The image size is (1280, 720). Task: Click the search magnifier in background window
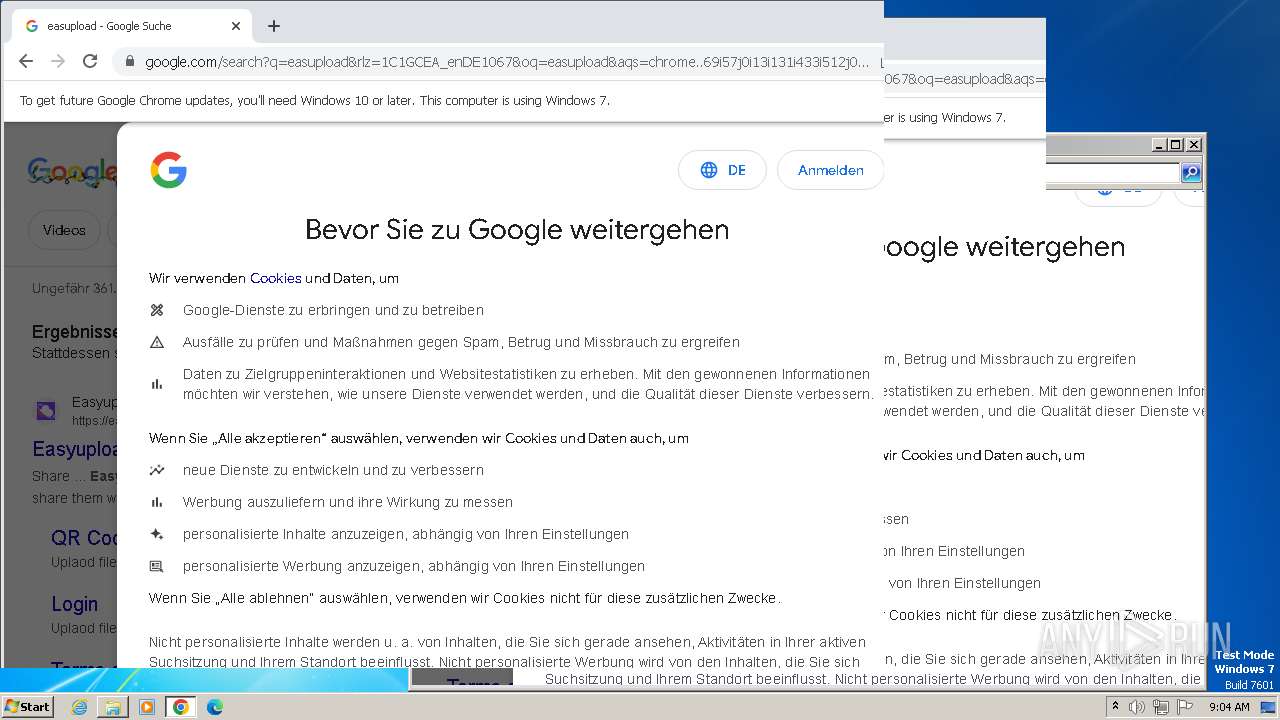click(x=1191, y=173)
